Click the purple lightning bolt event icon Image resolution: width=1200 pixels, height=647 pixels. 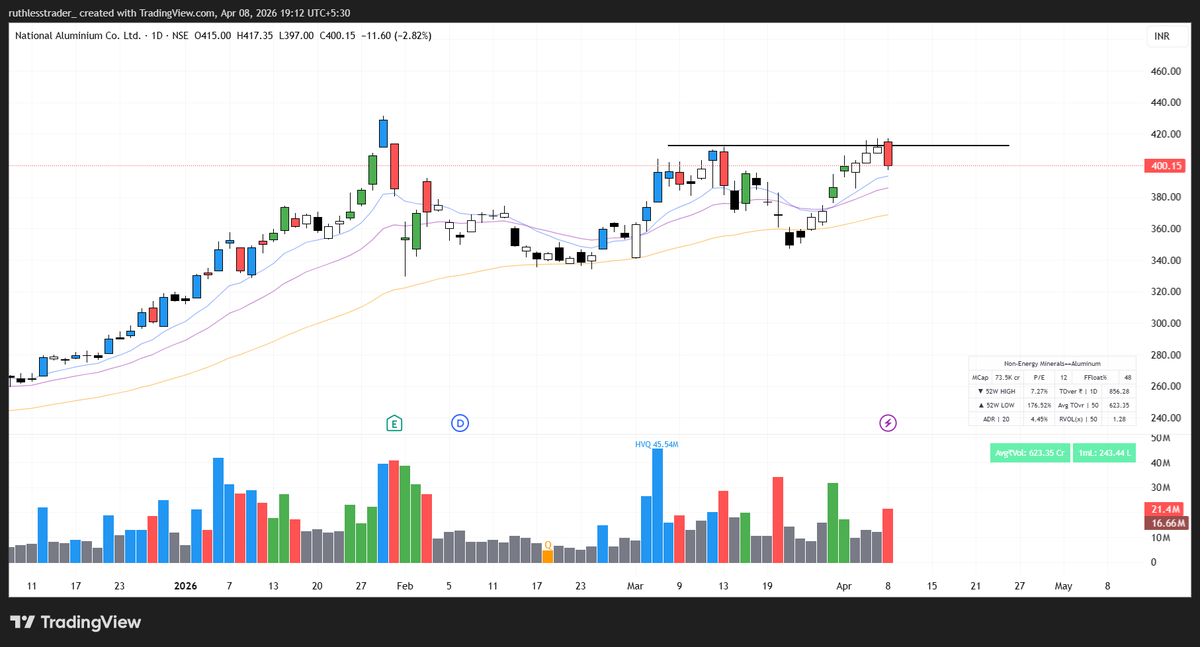pos(888,423)
